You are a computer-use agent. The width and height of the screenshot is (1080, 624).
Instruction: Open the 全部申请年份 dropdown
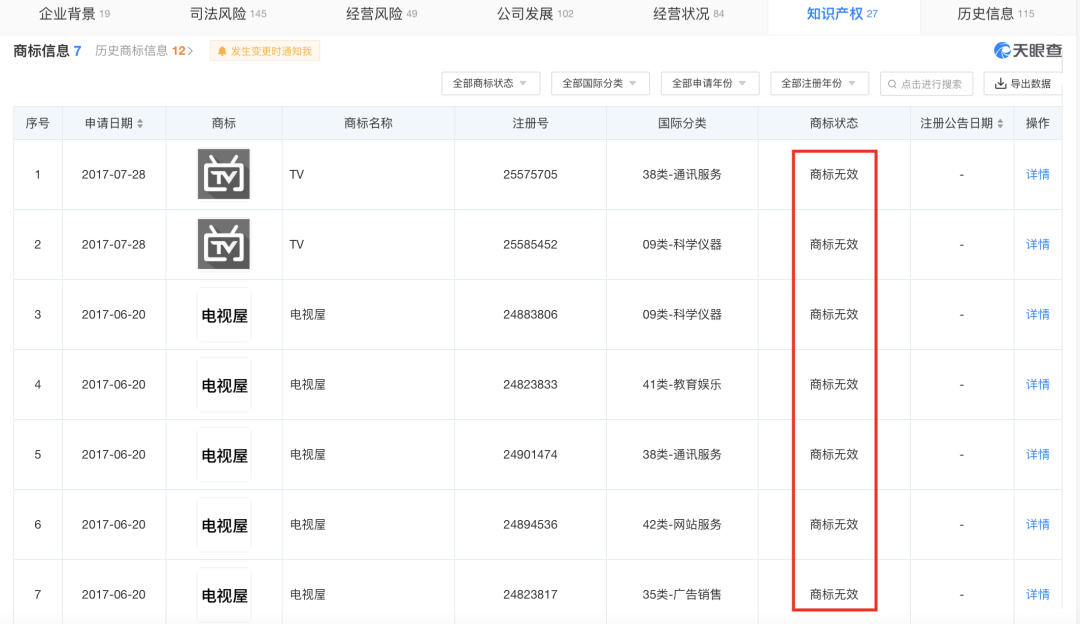(709, 83)
